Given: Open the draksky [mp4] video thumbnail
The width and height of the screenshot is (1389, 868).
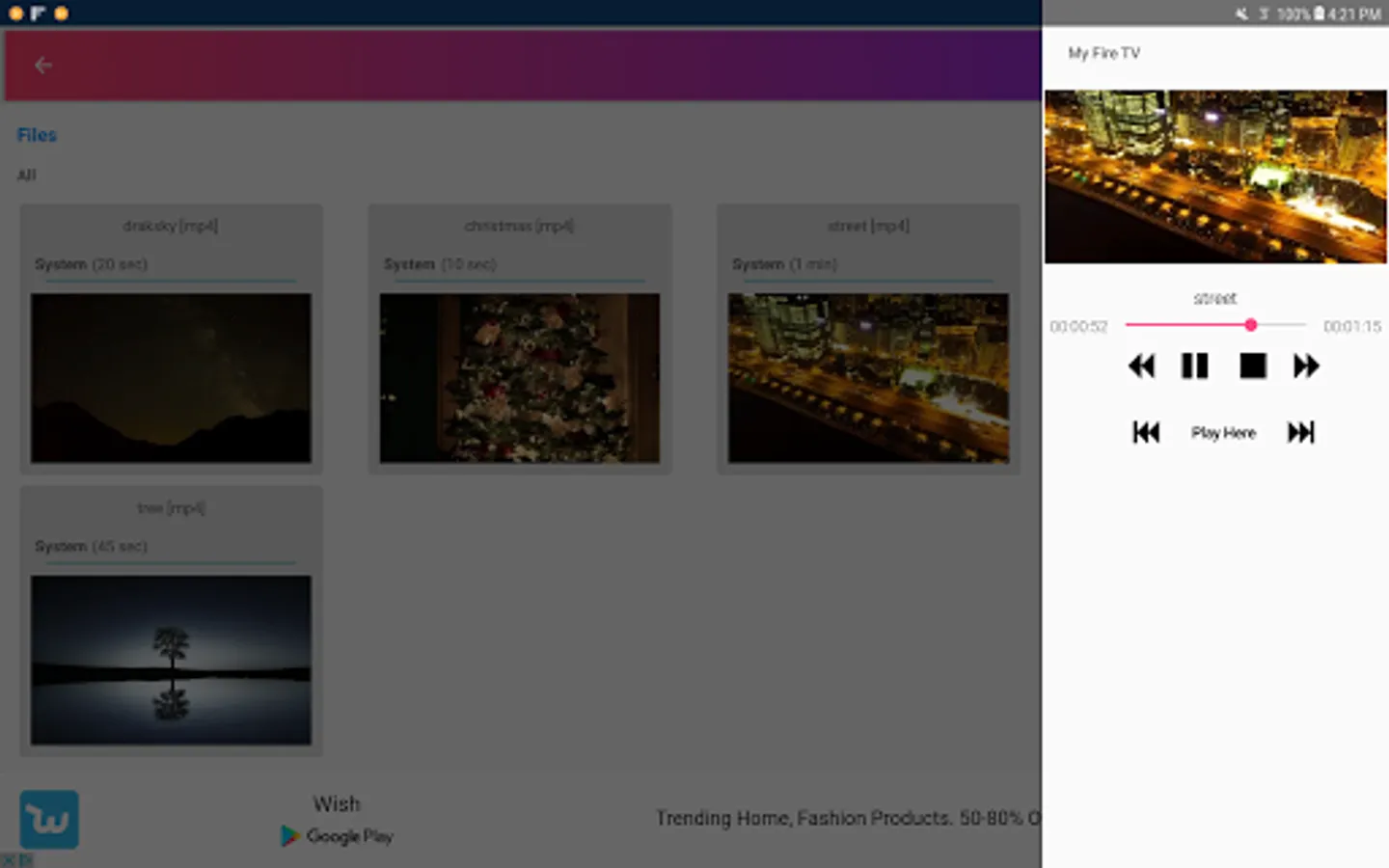Looking at the screenshot, I should 171,378.
